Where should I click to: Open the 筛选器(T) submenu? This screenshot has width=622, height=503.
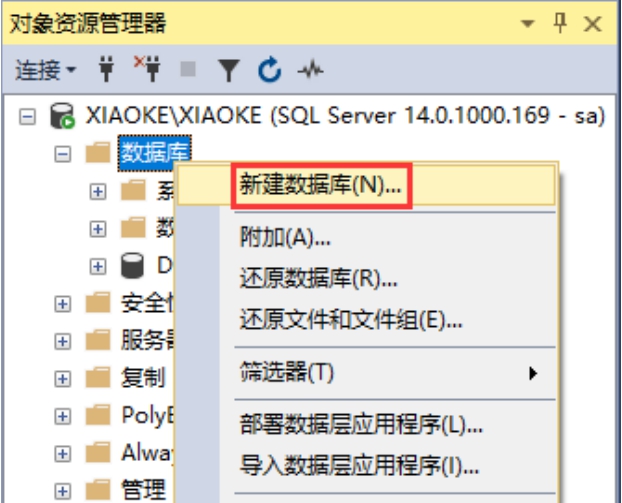coord(287,372)
